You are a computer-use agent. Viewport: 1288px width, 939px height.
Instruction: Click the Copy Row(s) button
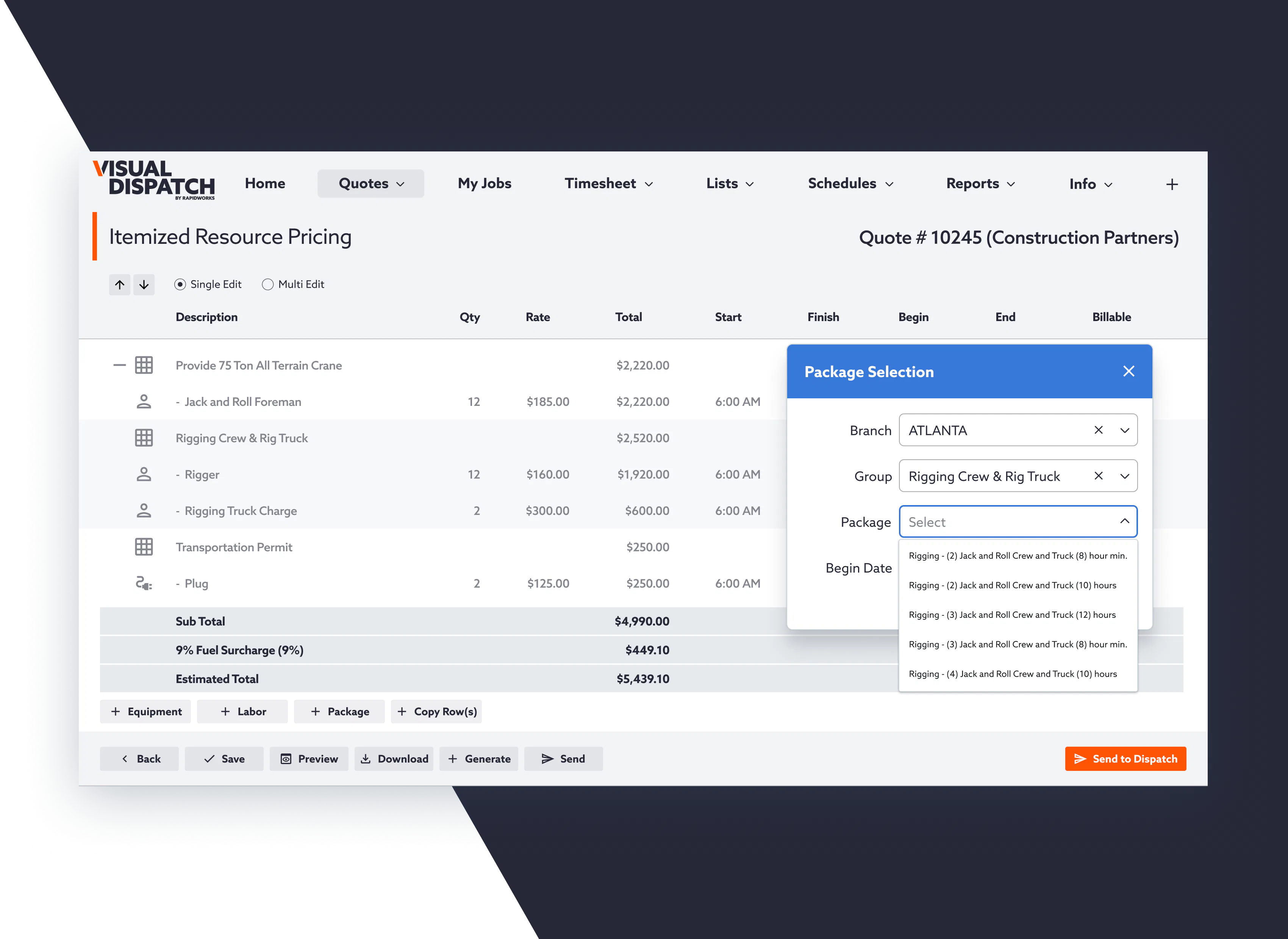point(437,711)
